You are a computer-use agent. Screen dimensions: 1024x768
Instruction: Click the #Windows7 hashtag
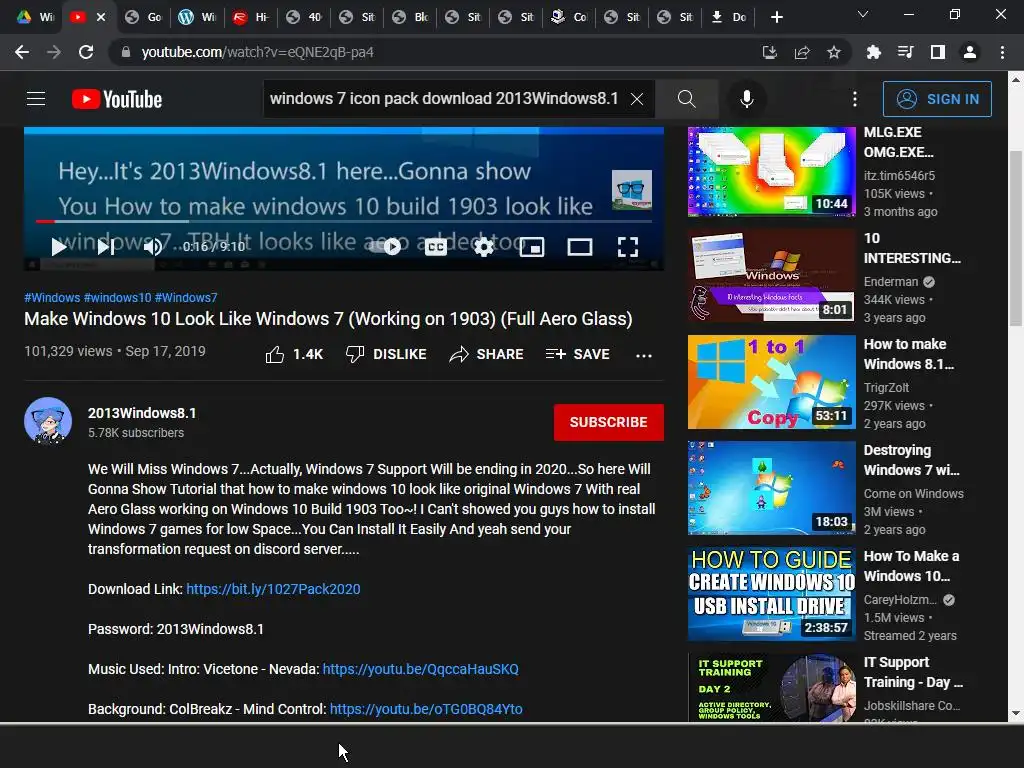186,298
